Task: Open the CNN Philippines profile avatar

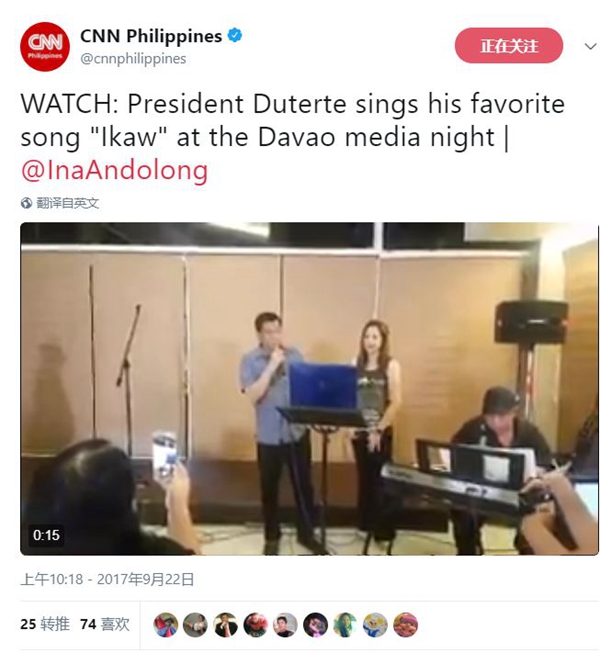Action: [45, 47]
